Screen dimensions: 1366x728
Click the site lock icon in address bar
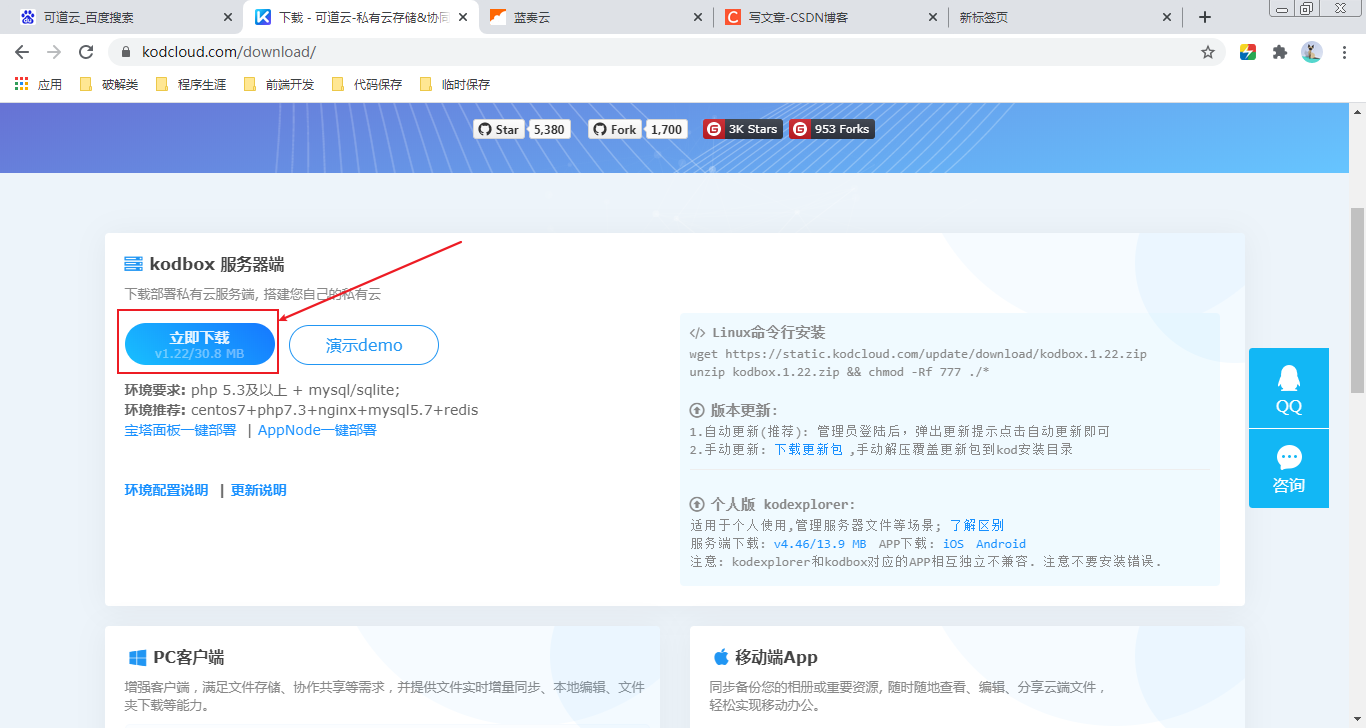click(x=126, y=52)
